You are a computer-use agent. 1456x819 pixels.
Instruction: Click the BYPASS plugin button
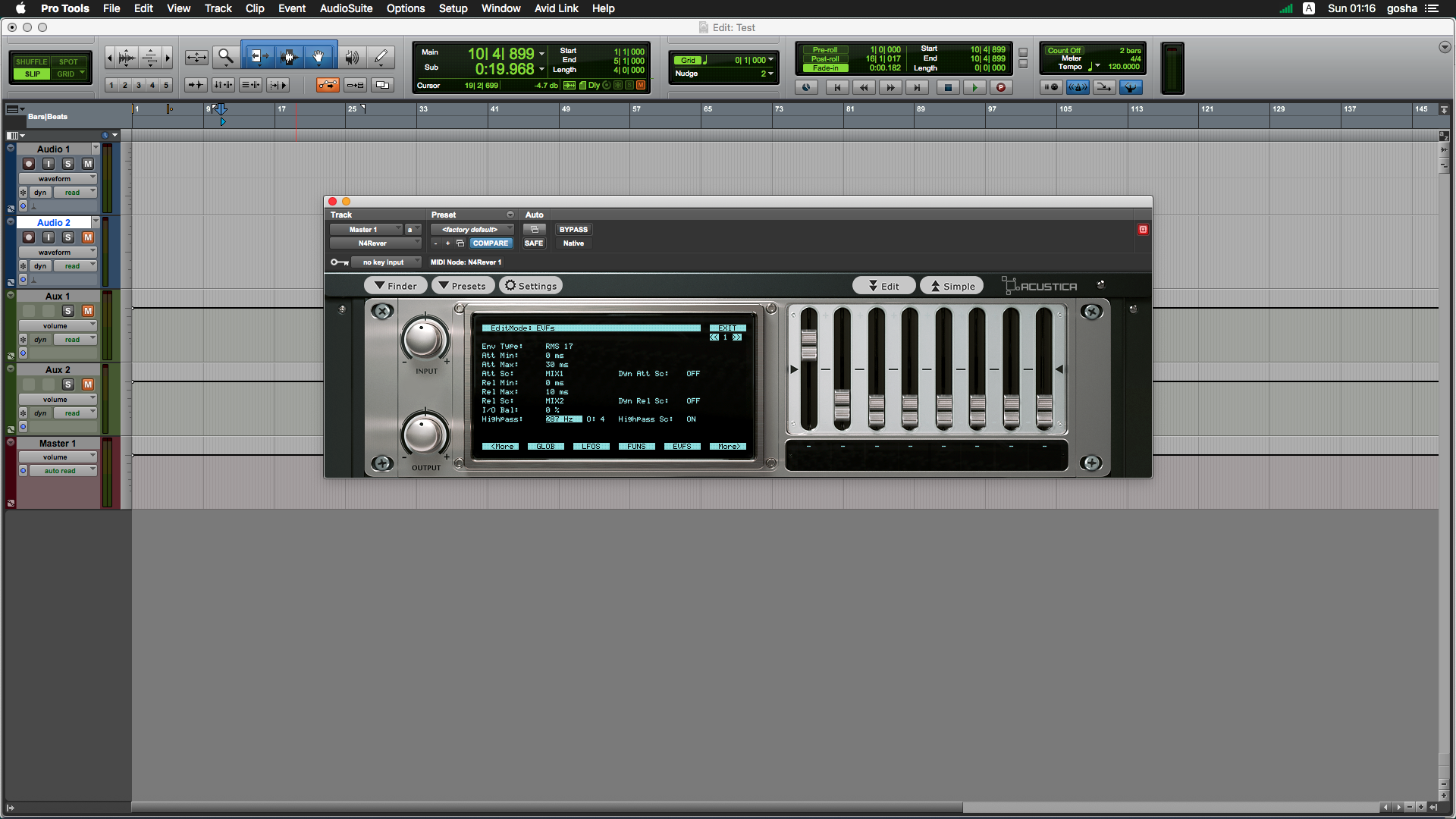[573, 229]
